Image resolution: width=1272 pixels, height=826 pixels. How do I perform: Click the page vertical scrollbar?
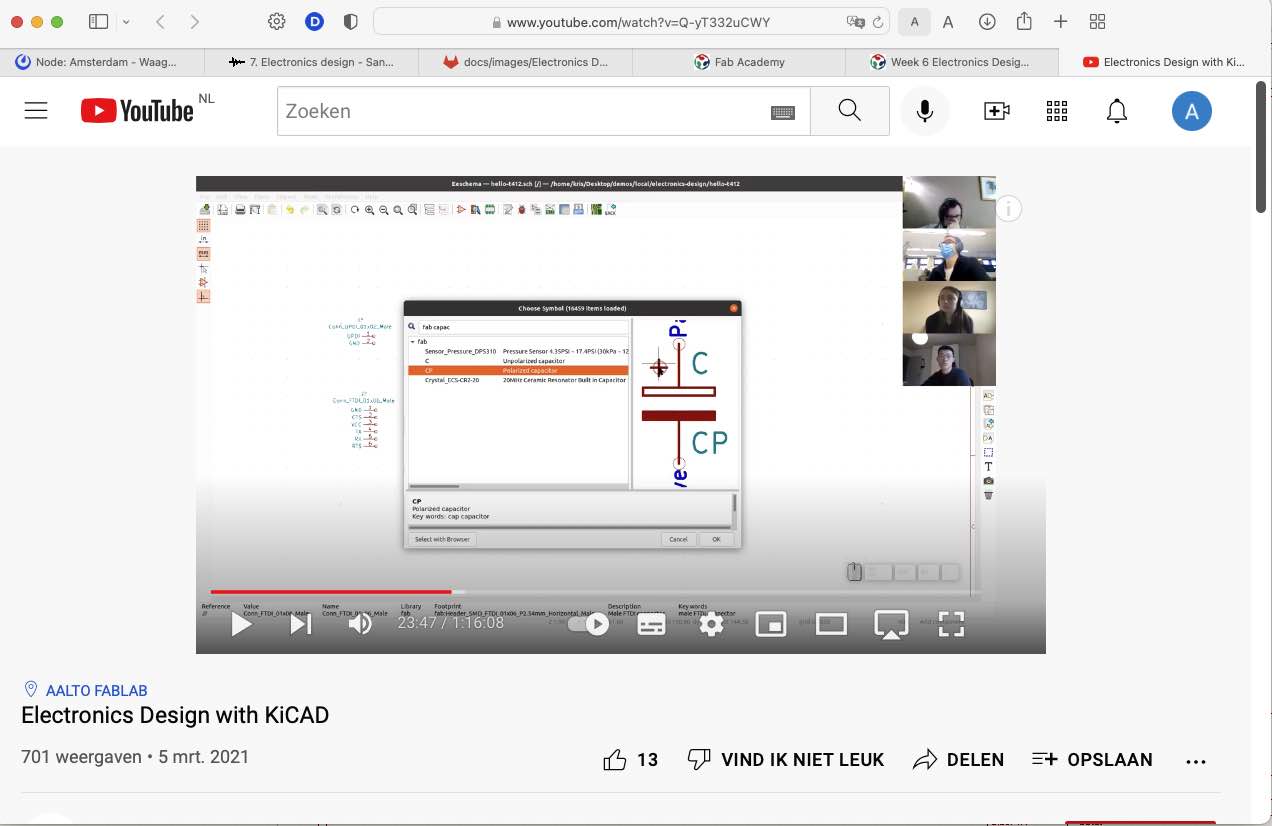coord(1262,147)
